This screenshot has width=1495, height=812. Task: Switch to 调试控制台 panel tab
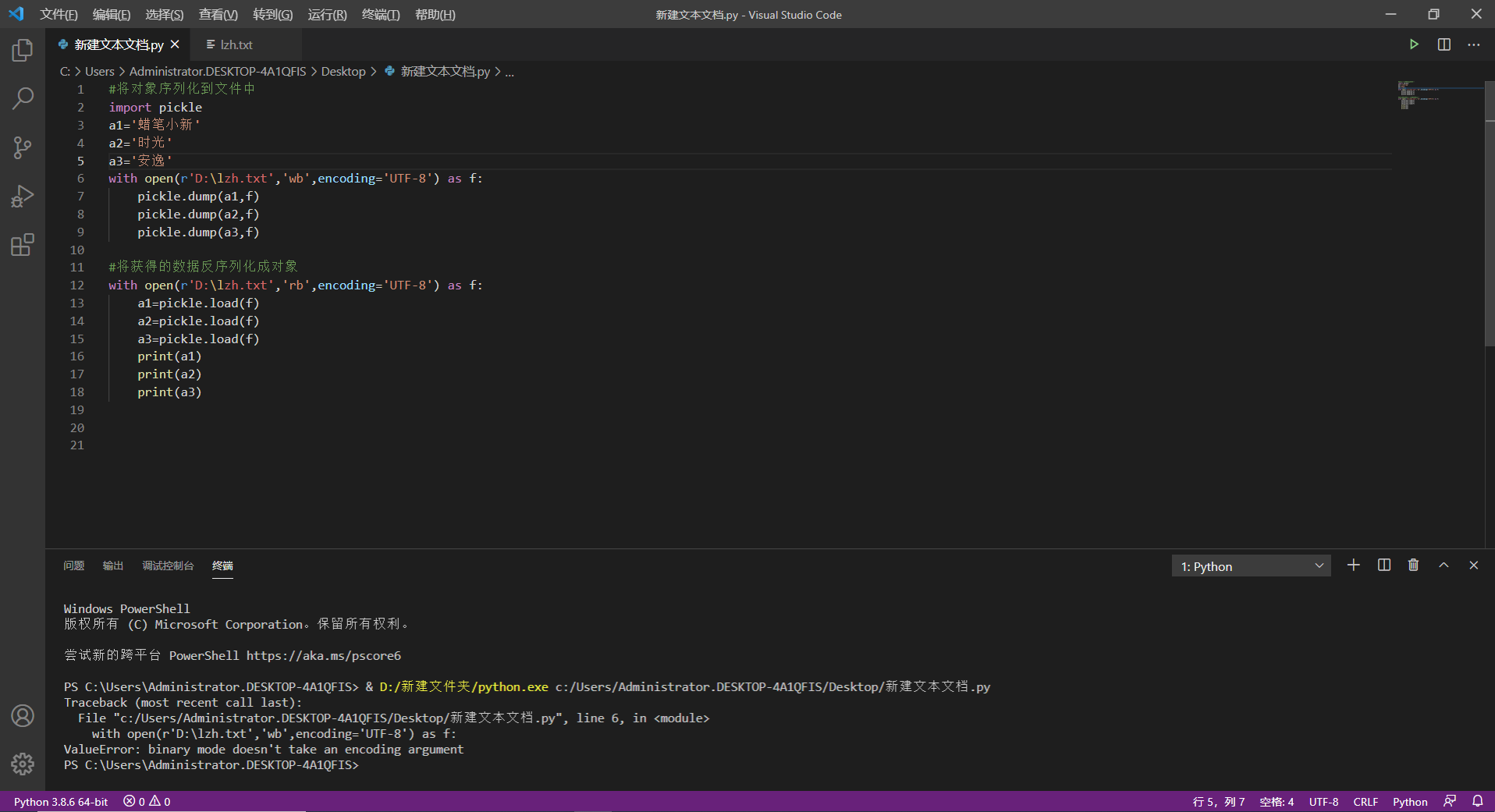[168, 566]
